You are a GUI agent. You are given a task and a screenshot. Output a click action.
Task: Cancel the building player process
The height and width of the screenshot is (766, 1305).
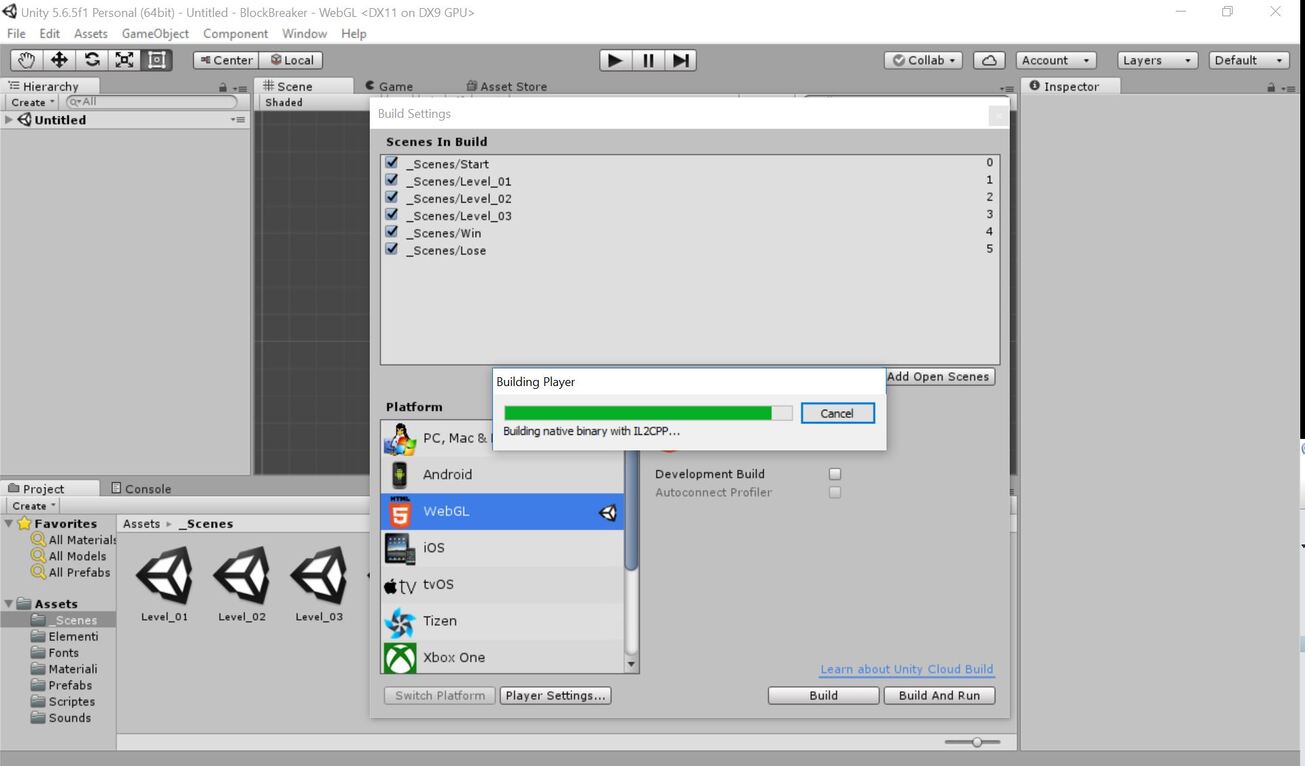(x=837, y=412)
